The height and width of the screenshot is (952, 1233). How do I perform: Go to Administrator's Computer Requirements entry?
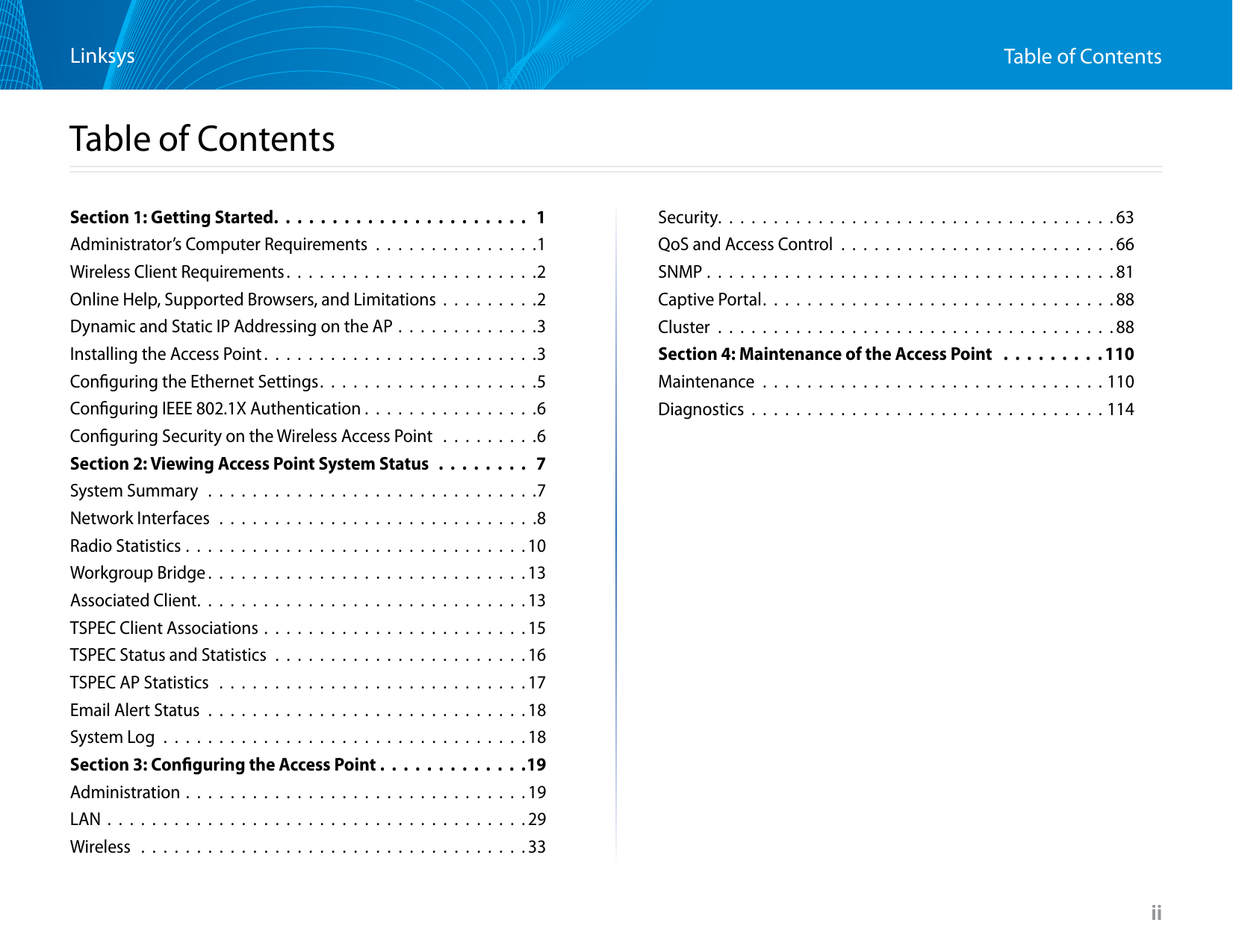[308, 245]
